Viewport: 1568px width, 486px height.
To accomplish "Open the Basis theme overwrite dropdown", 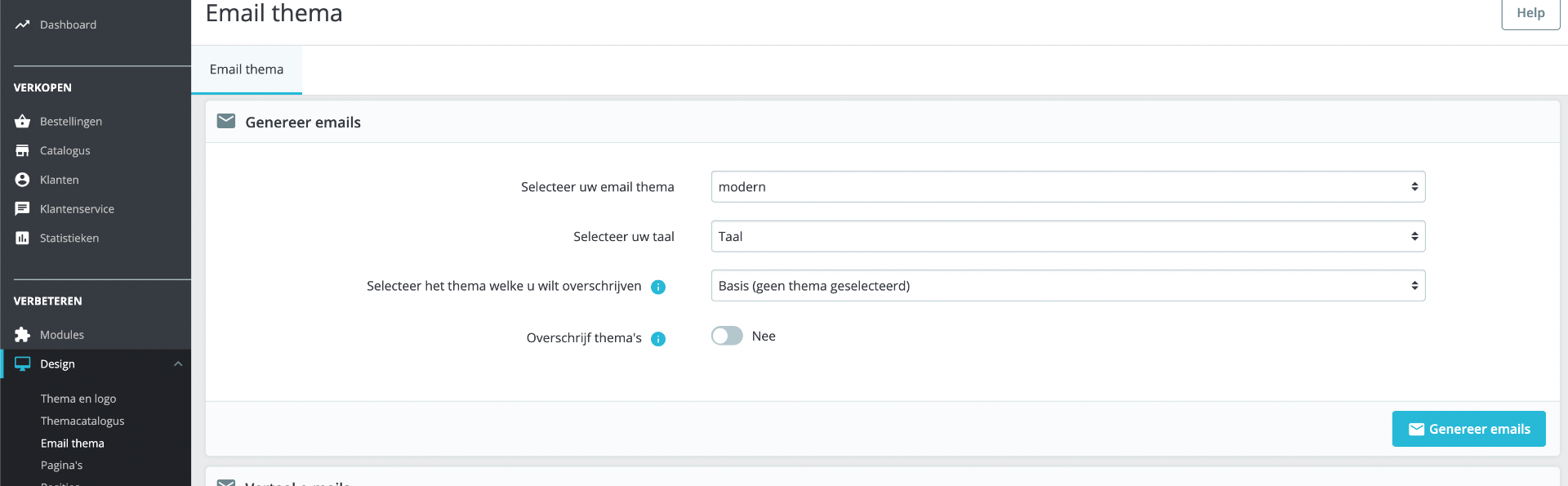I will point(1067,286).
